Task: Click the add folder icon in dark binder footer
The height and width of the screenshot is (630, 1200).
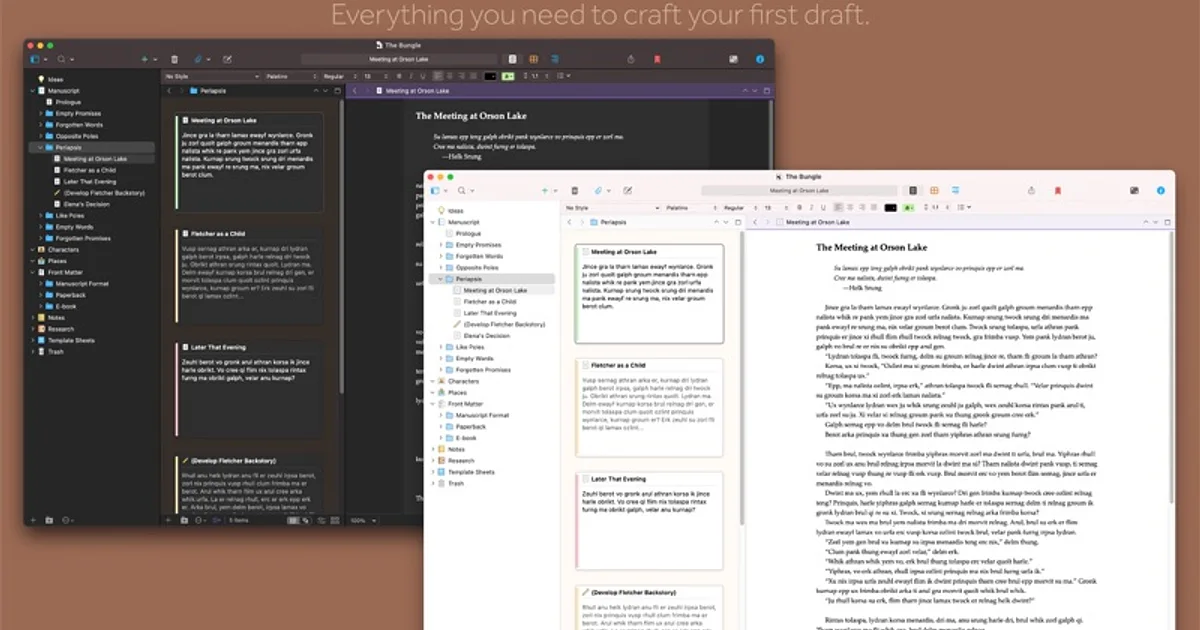Action: coord(50,520)
